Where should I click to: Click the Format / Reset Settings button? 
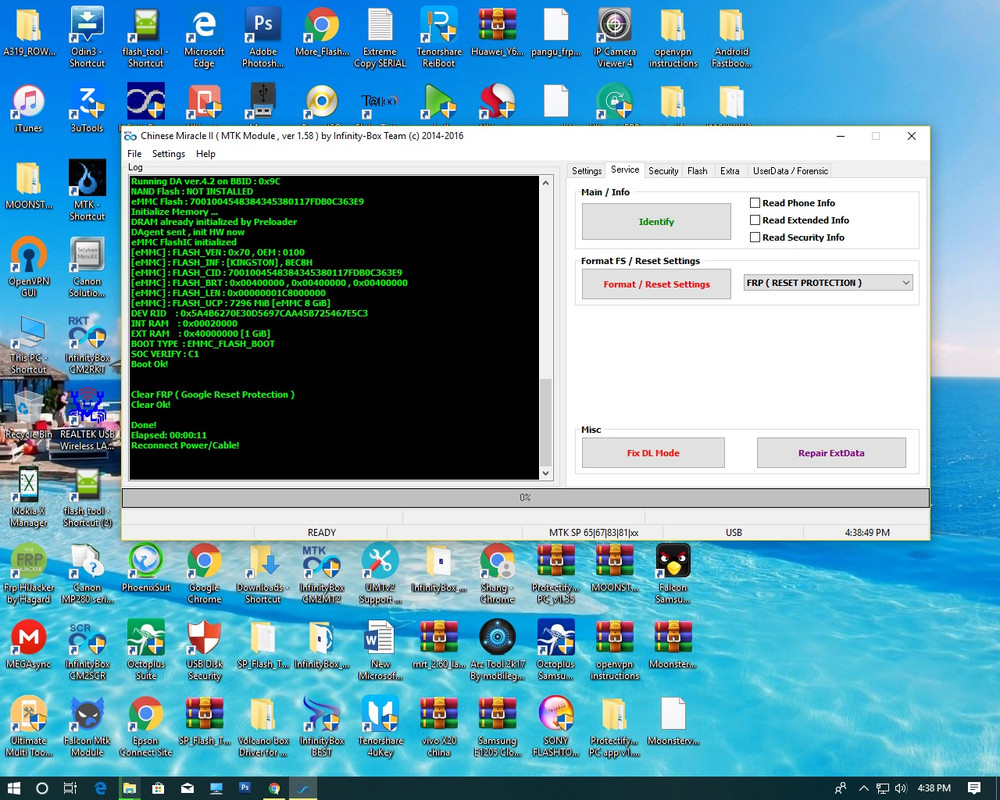[x=656, y=284]
